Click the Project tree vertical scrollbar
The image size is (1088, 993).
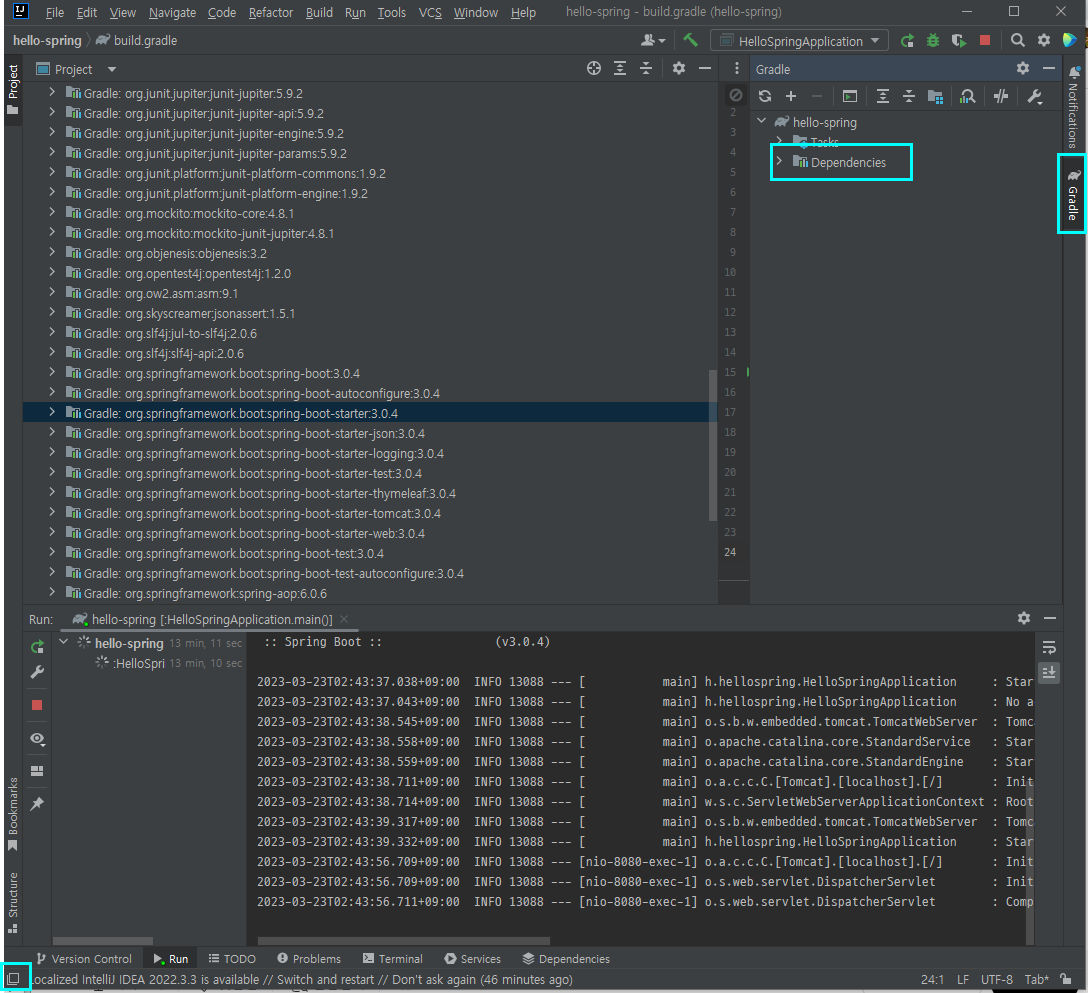coord(712,445)
